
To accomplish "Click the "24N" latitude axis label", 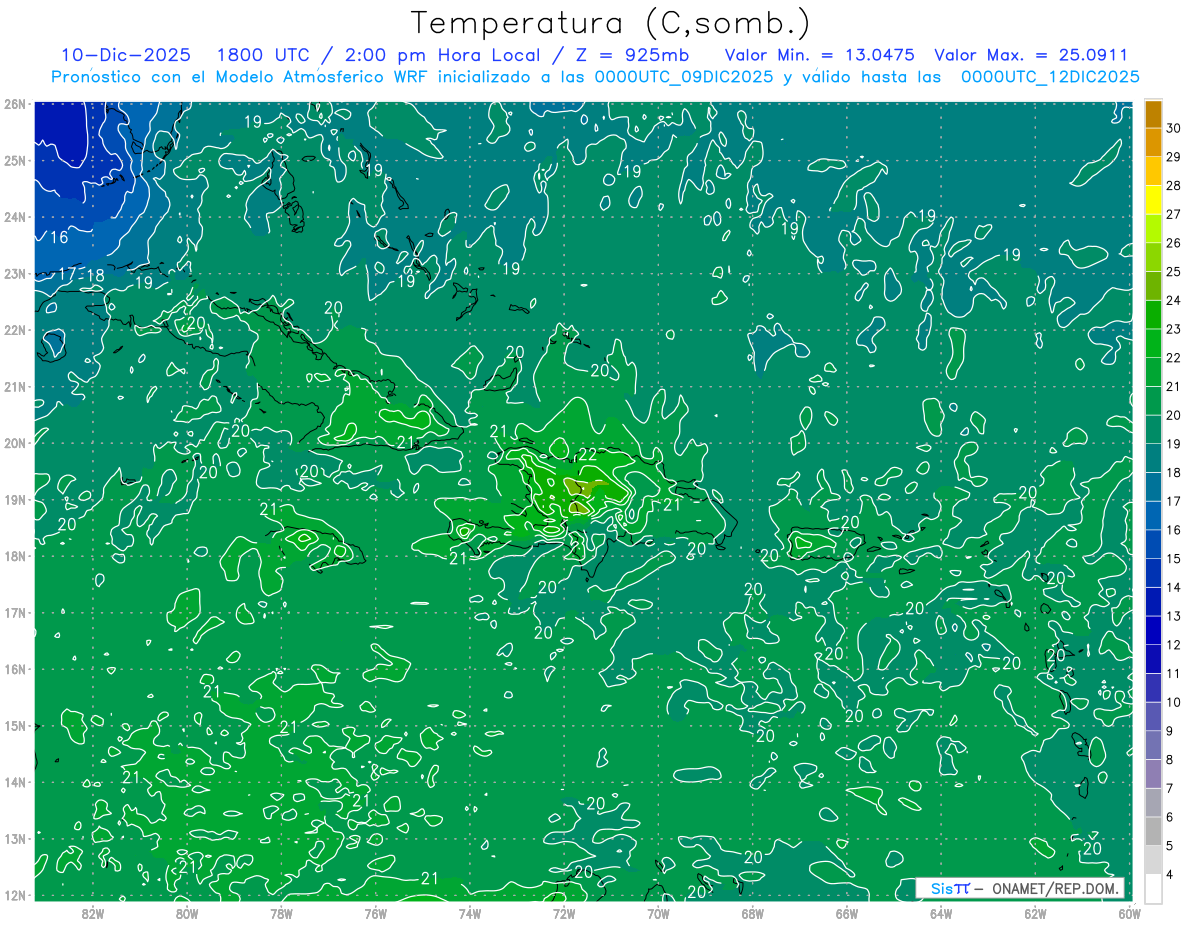I will [14, 217].
